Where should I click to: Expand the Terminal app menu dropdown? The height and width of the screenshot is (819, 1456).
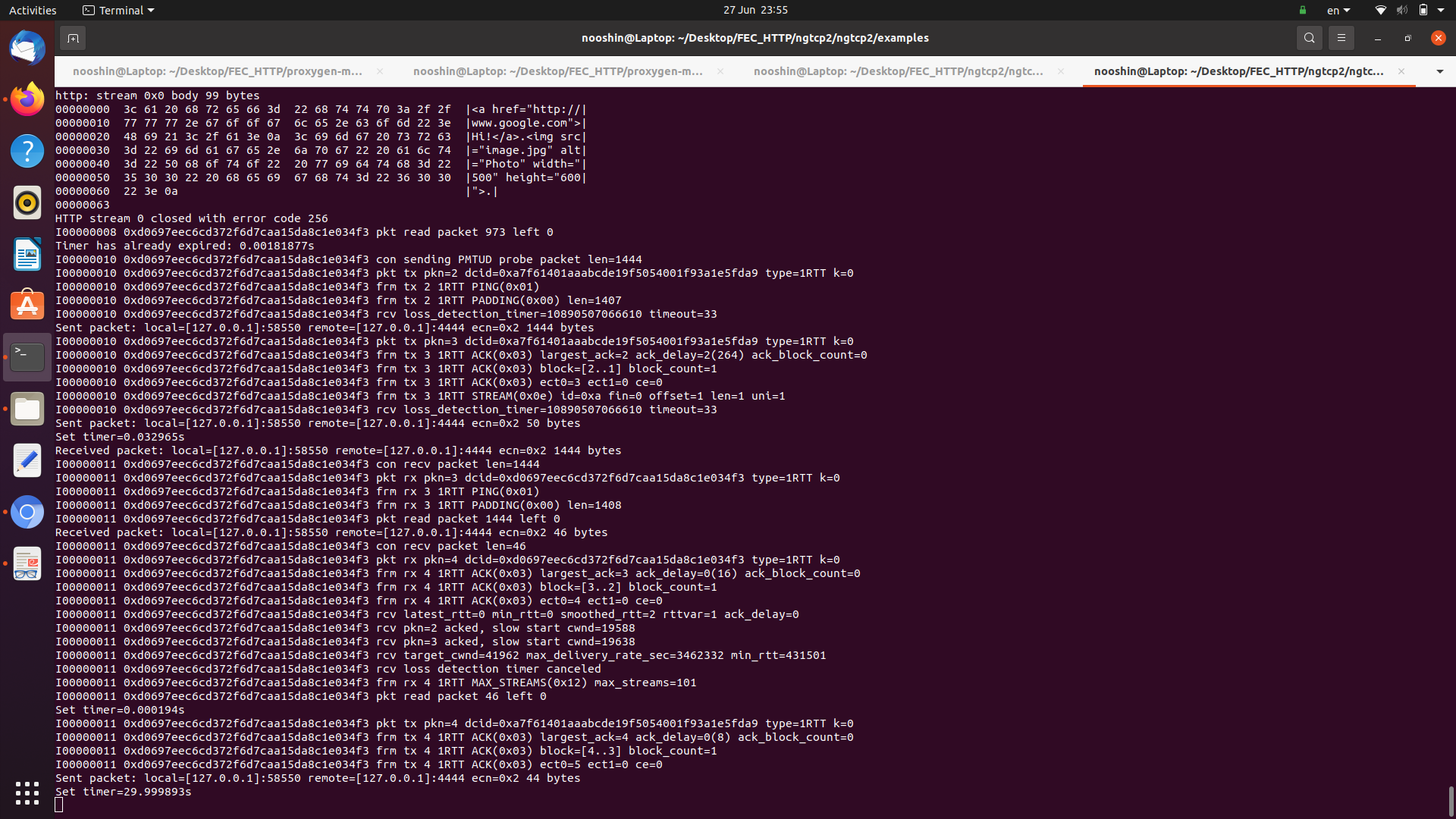pyautogui.click(x=119, y=10)
